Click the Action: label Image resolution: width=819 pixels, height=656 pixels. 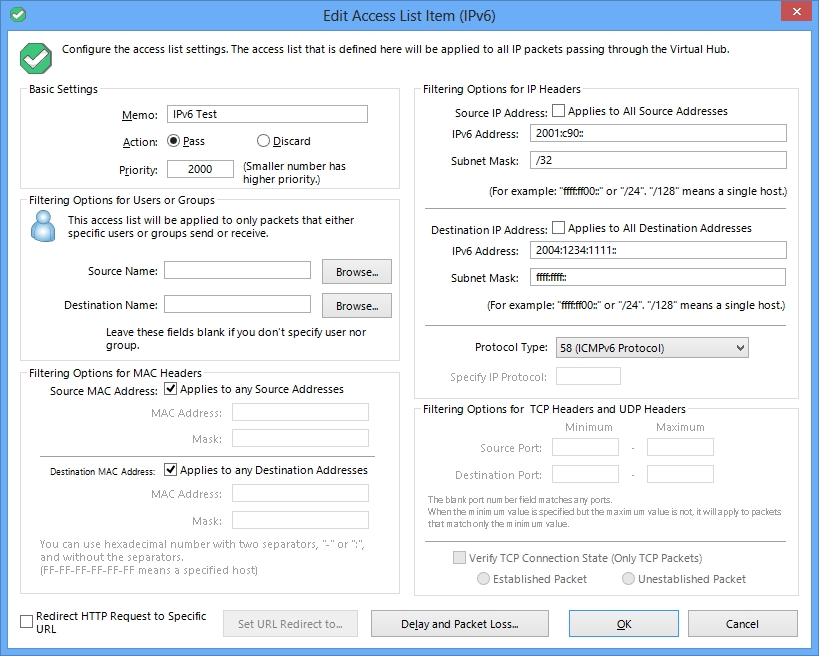(140, 142)
